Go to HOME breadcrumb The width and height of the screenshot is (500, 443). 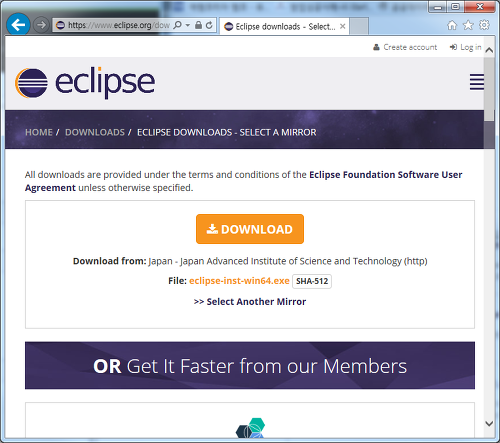pos(39,132)
